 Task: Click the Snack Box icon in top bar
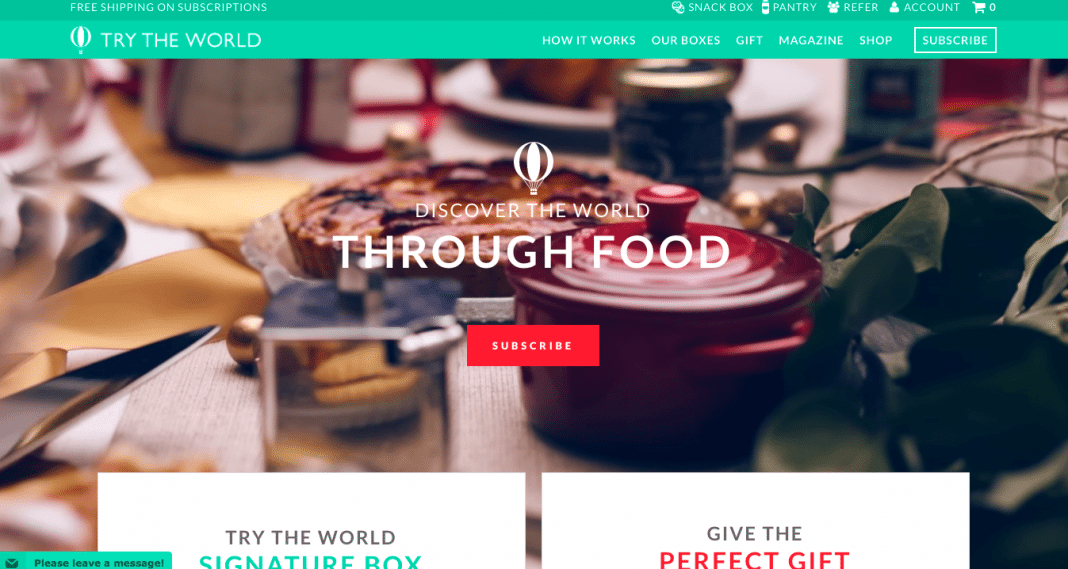pyautogui.click(x=678, y=7)
